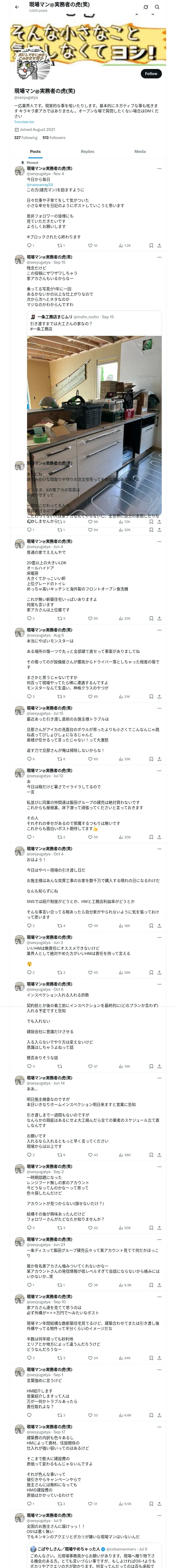This screenshot has height=1568, width=176.
Task: Like the Jul 15 post
Action: [91, 759]
